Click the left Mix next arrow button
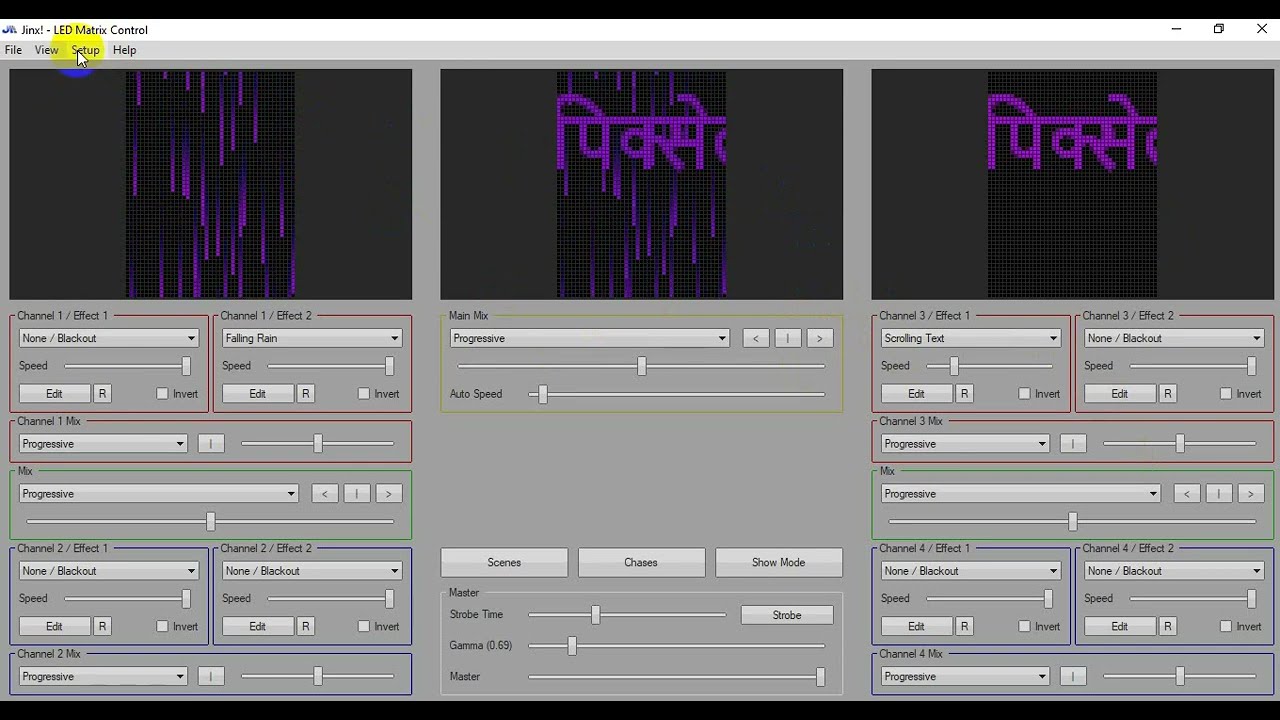Viewport: 1280px width, 720px height. 389,494
